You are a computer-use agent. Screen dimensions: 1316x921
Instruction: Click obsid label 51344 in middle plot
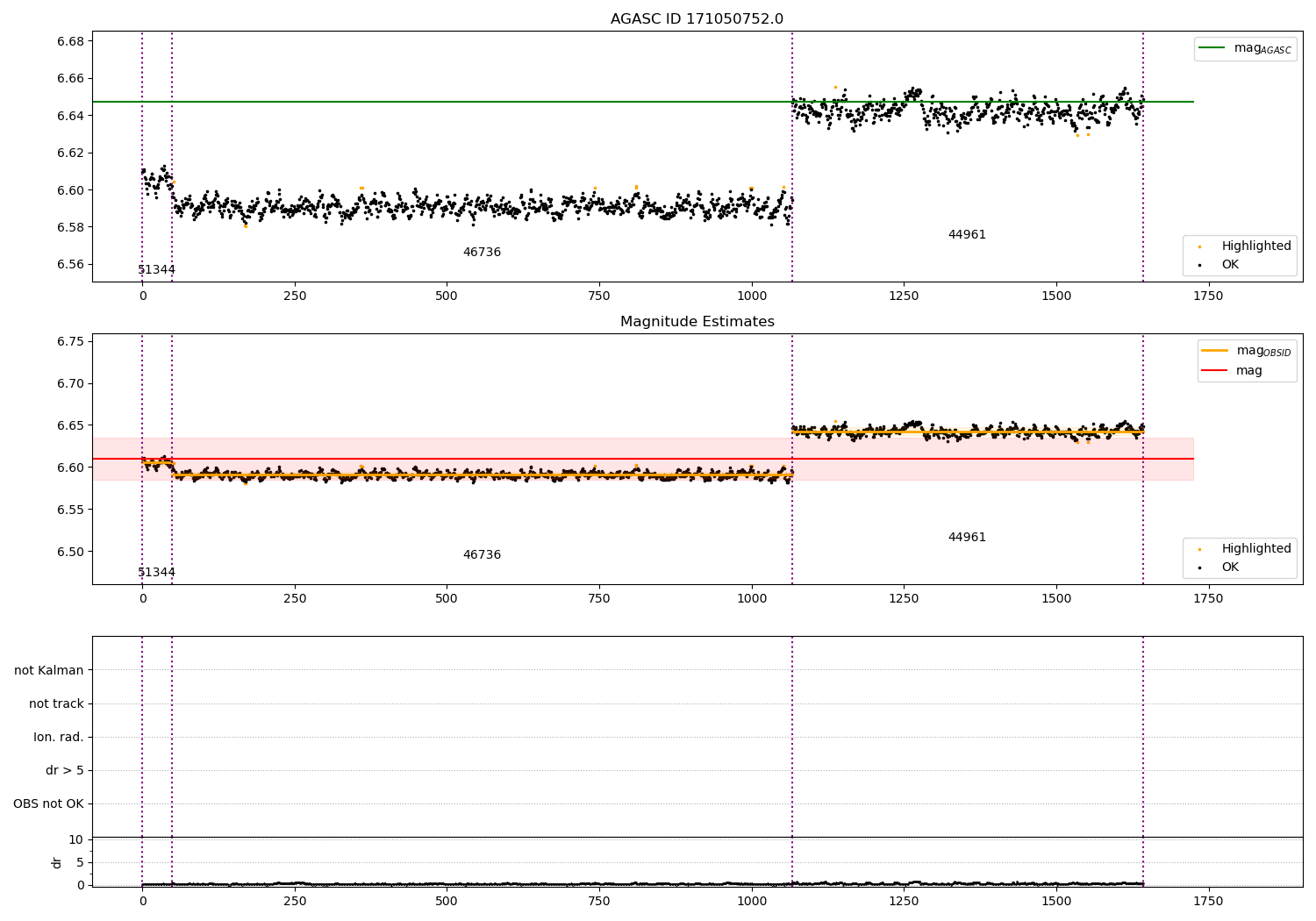[x=156, y=573]
